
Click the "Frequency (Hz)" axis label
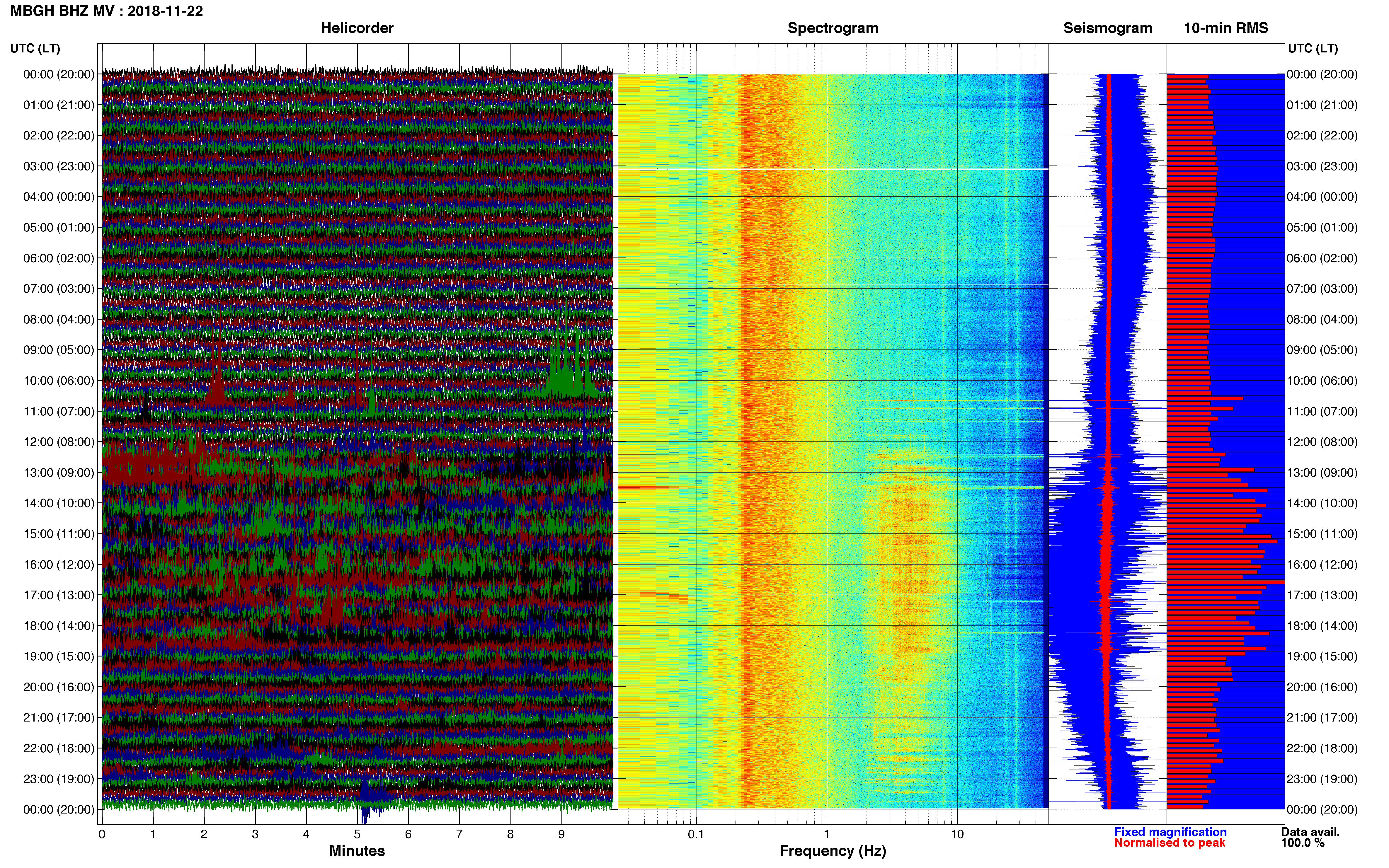click(833, 851)
